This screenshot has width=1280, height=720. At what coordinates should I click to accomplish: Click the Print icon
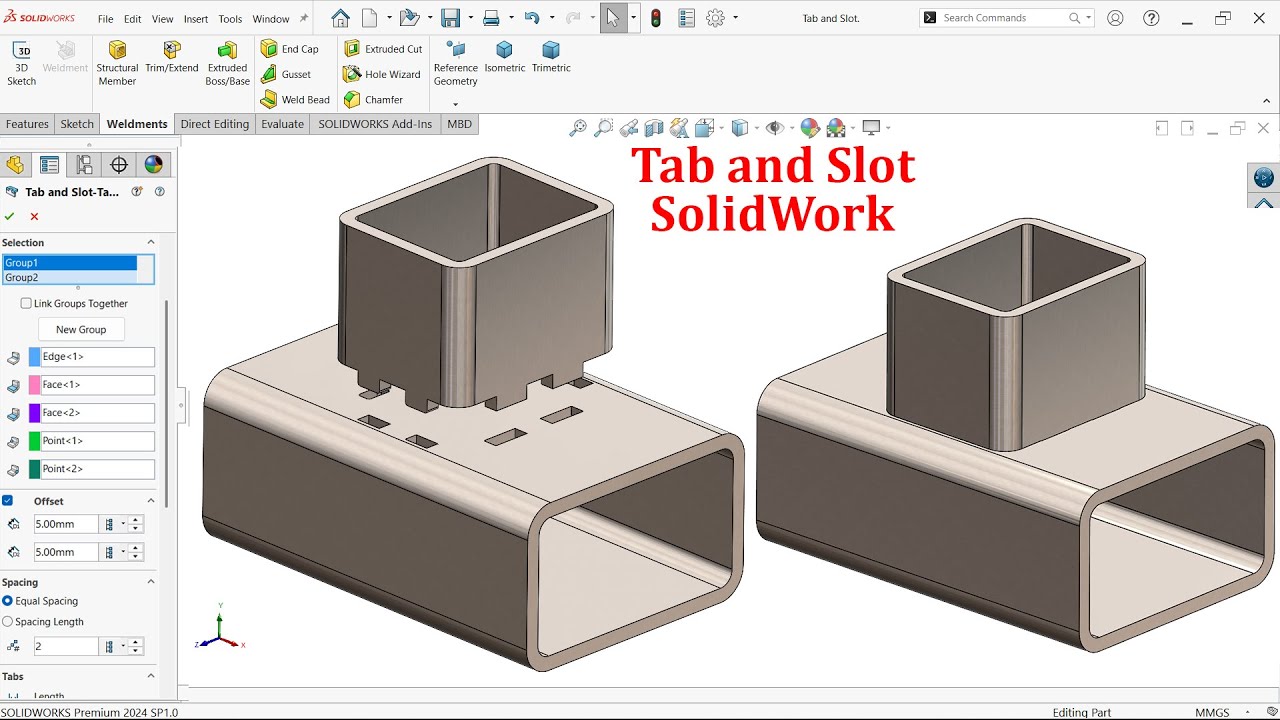point(491,18)
